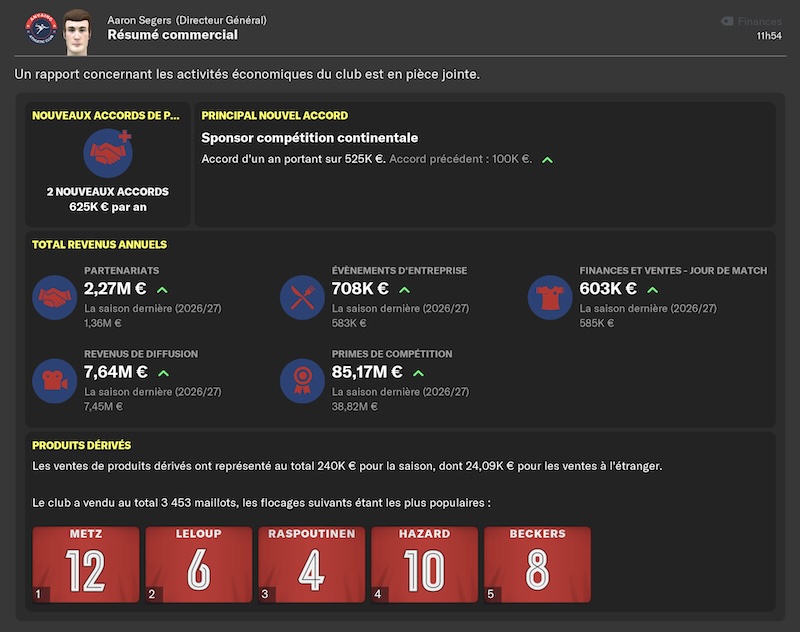
Task: Click Aaron Segers' portrait photo
Action: pyautogui.click(x=77, y=32)
